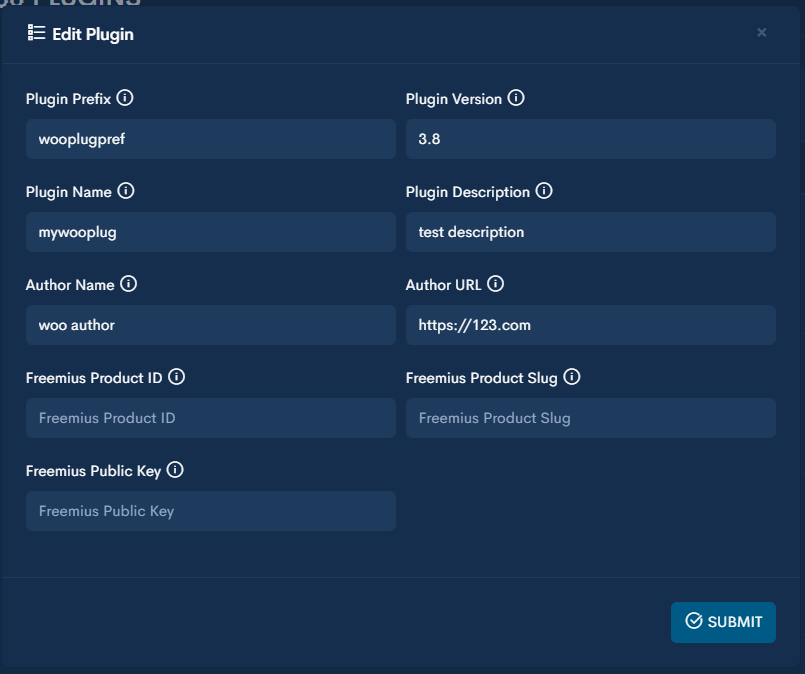
Task: Open the Plugin Description info tooltip icon
Action: (x=544, y=191)
